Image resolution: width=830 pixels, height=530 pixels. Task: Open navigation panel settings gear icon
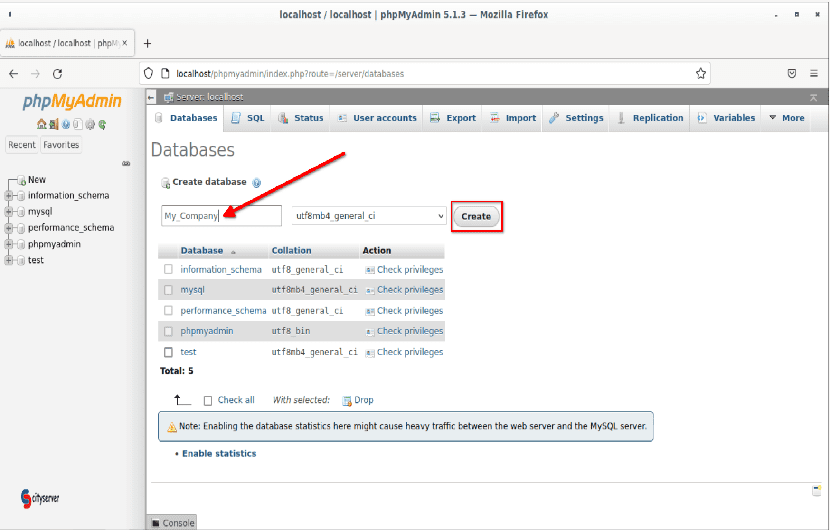click(90, 124)
